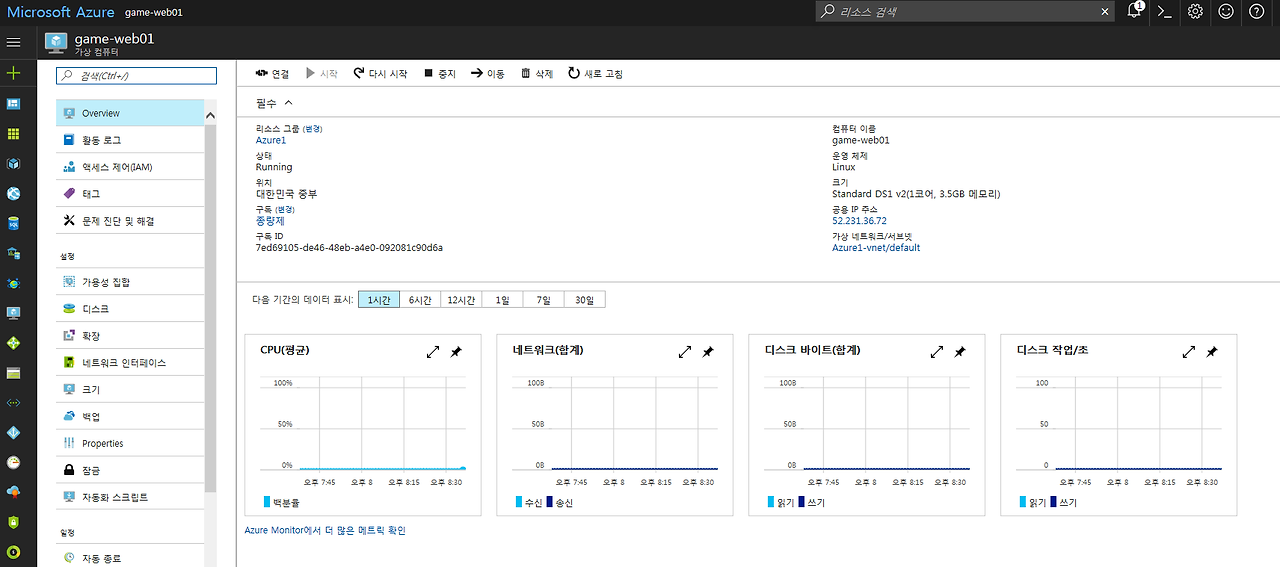Open 액세스 제어(IAM) menu item
The height and width of the screenshot is (567, 1280).
point(130,167)
